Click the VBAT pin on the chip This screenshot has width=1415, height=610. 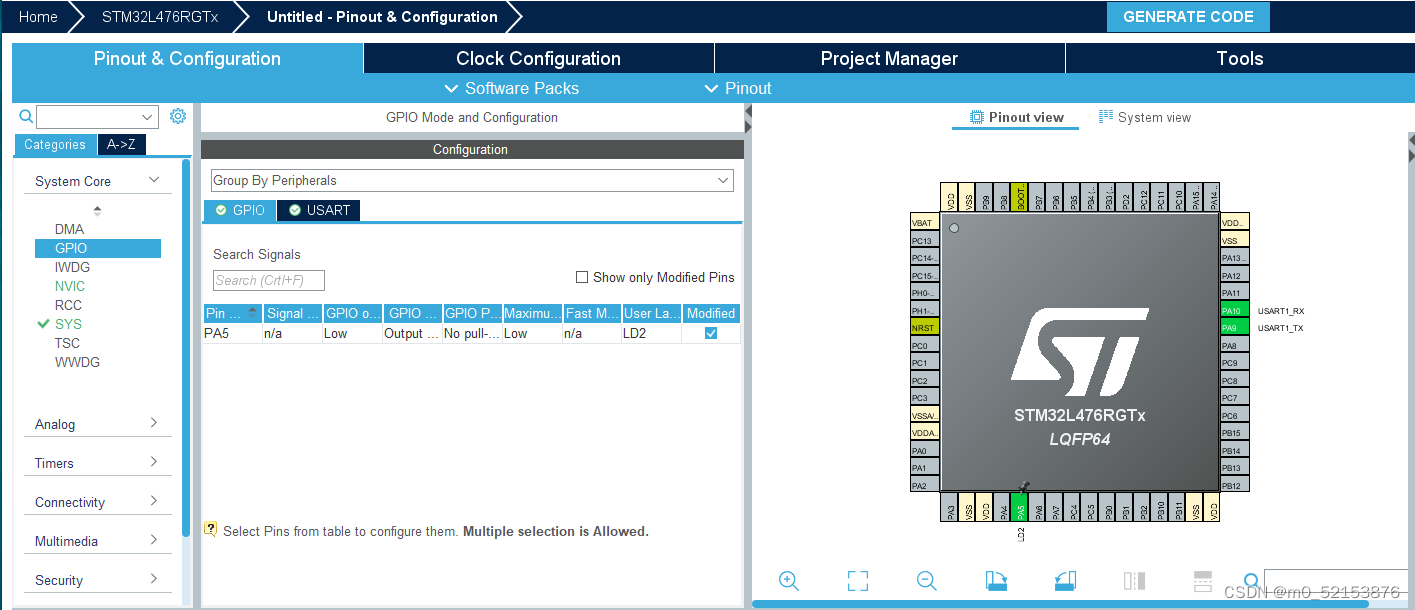click(x=924, y=223)
